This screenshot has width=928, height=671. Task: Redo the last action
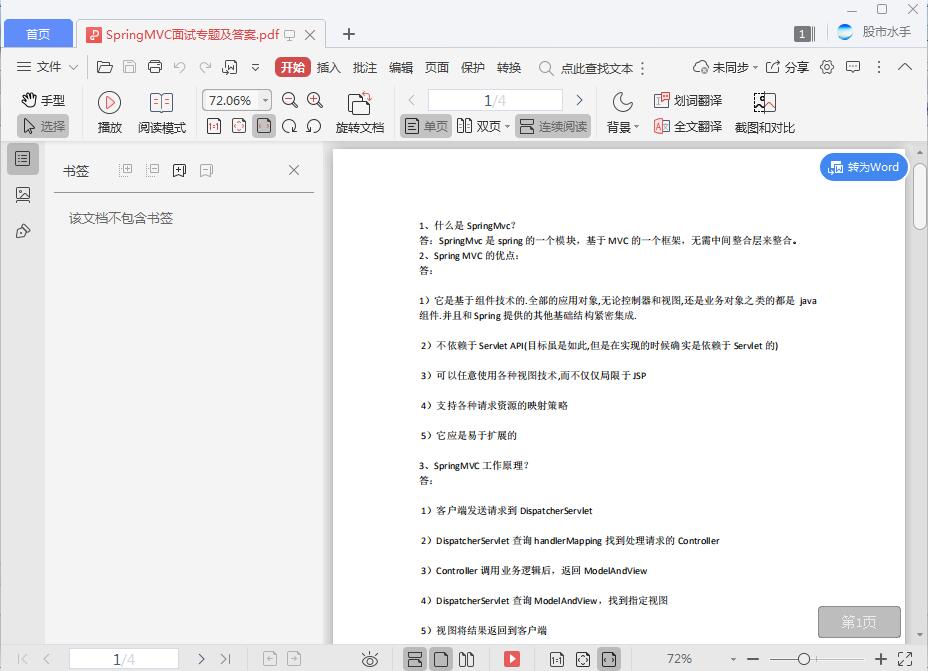coord(205,67)
